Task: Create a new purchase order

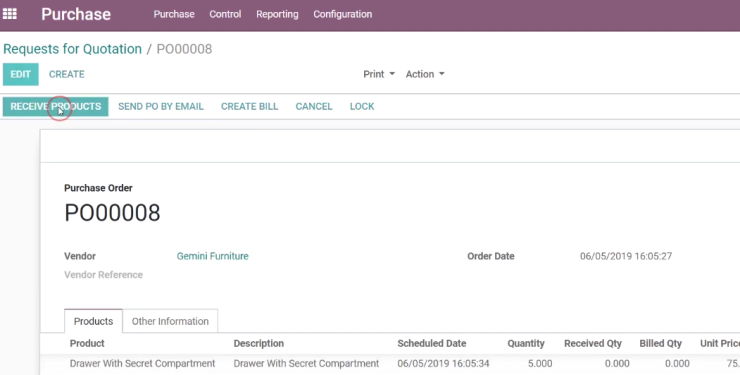Action: coord(67,75)
